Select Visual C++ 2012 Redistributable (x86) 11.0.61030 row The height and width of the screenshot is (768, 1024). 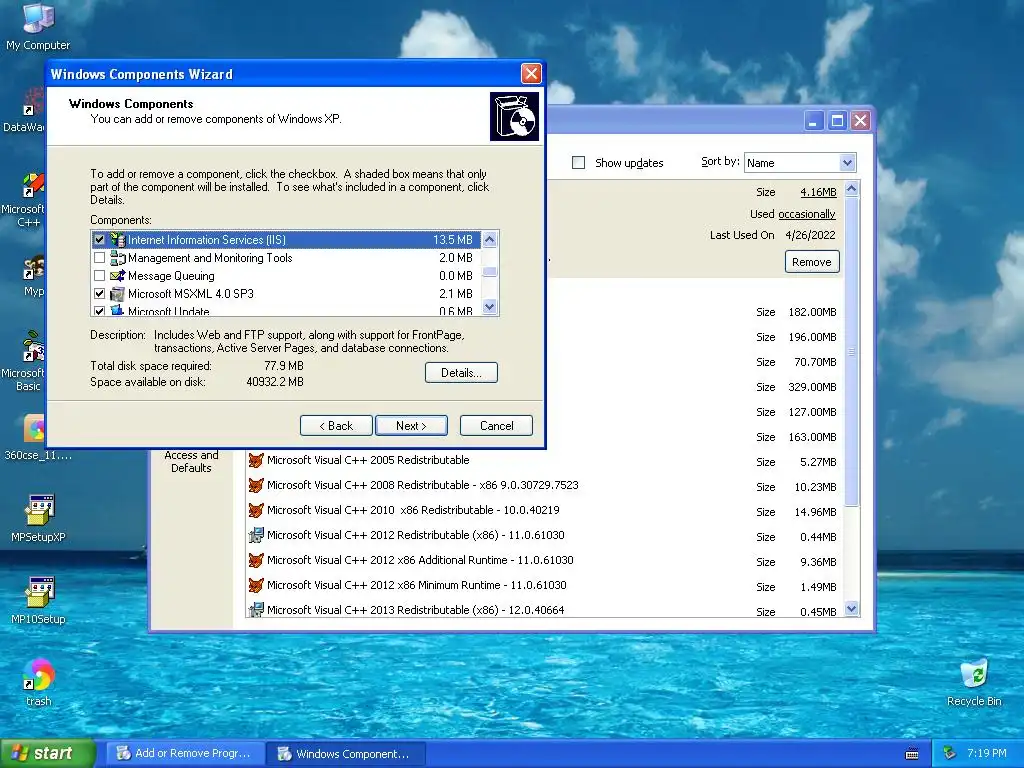(x=544, y=536)
